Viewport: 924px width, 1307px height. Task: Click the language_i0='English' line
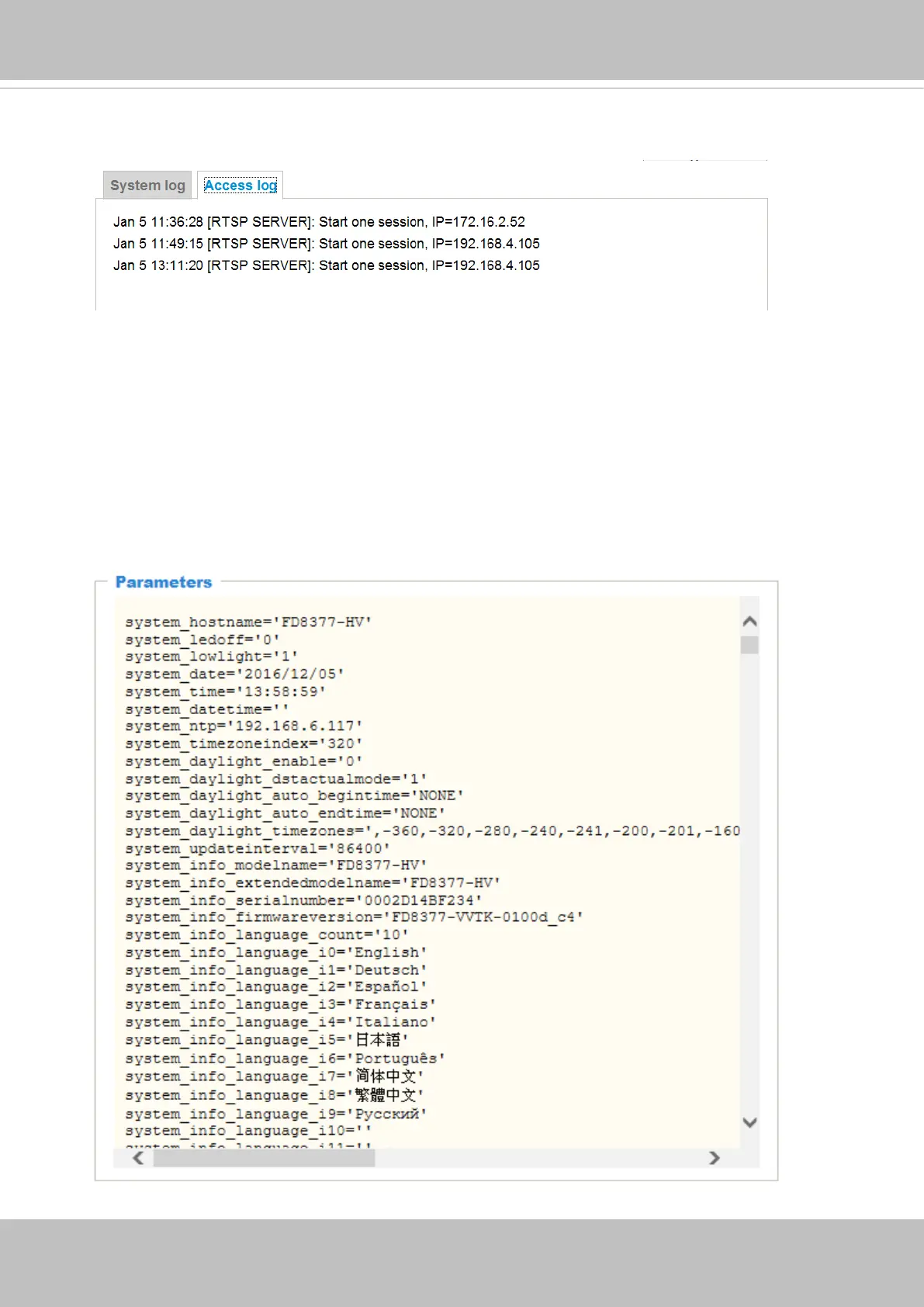tap(276, 952)
